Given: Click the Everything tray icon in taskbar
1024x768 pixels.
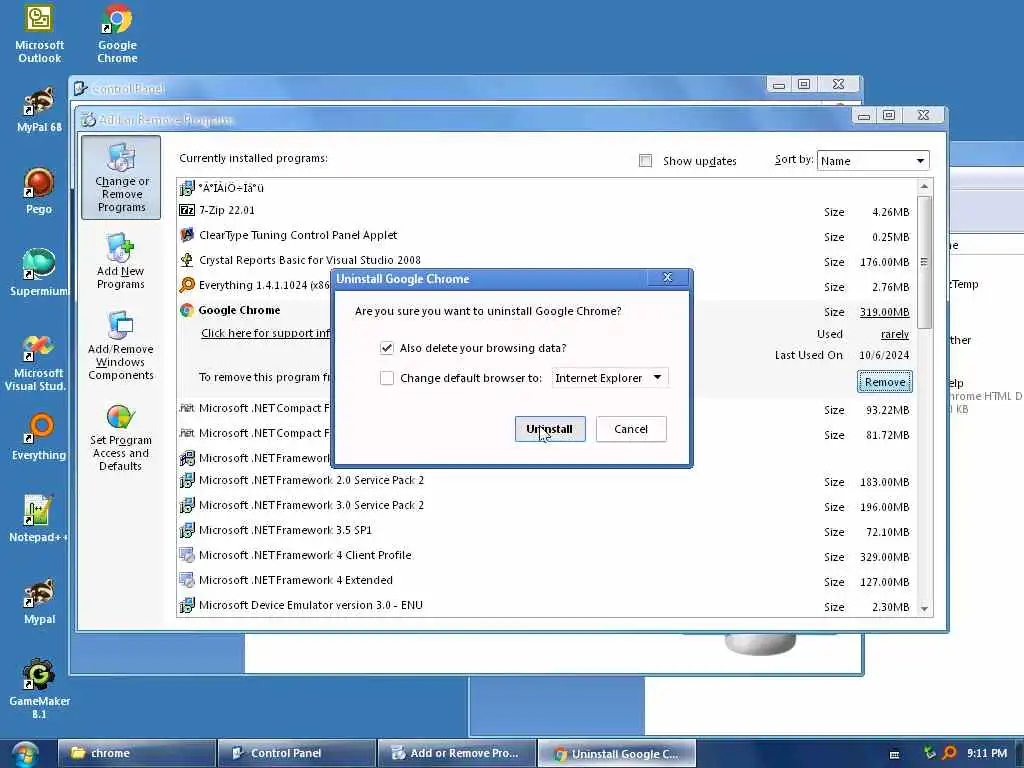Looking at the screenshot, I should (x=950, y=753).
